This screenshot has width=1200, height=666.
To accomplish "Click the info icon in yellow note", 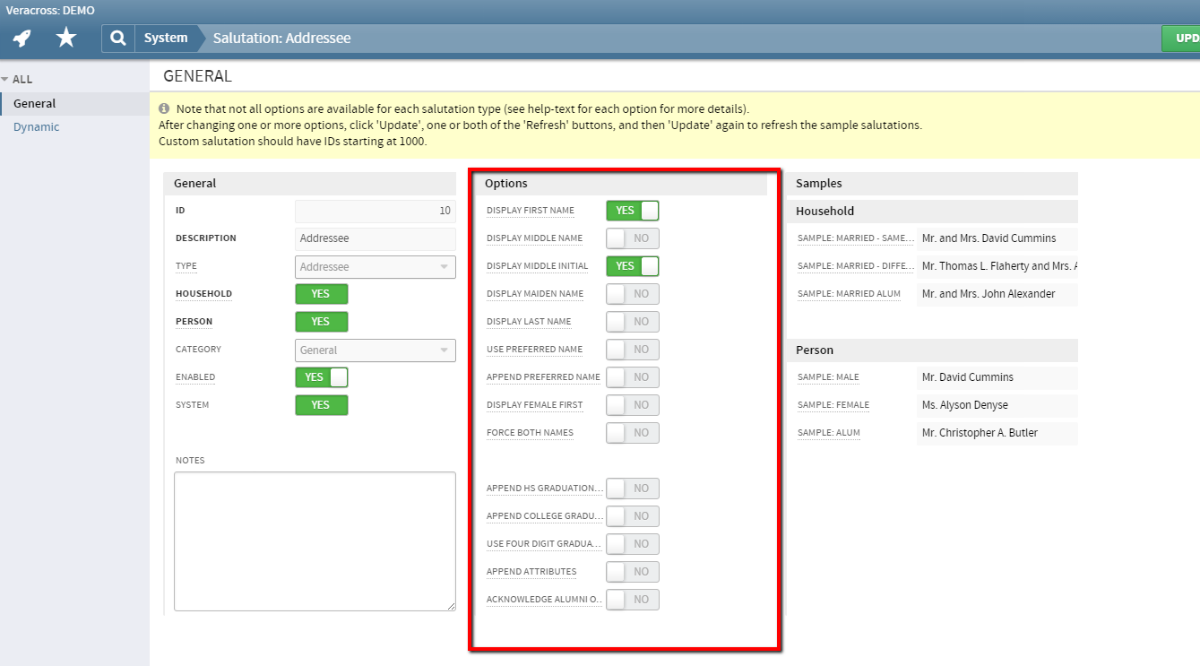I will [x=165, y=108].
